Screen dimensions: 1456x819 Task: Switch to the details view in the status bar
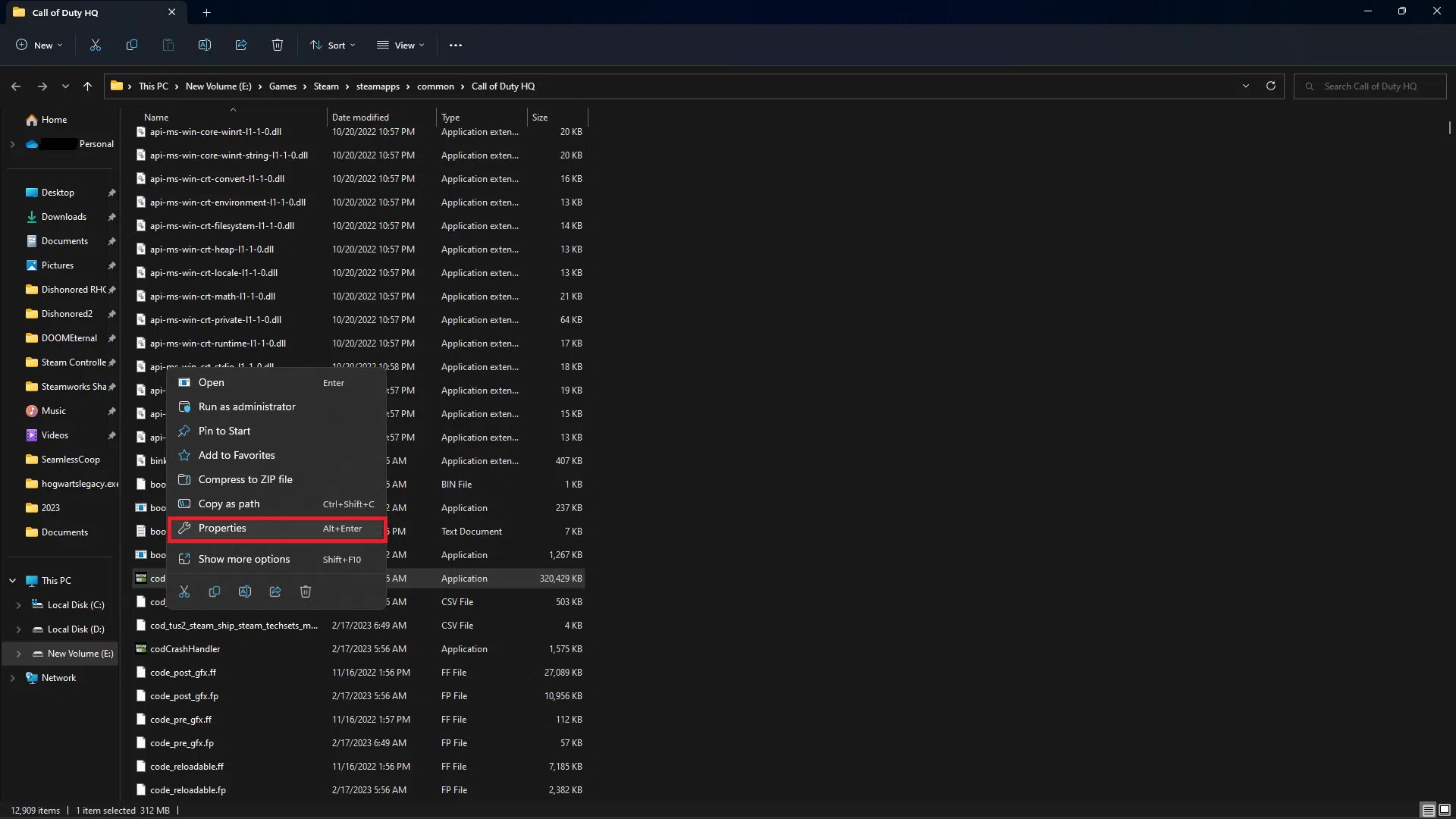coord(1428,810)
